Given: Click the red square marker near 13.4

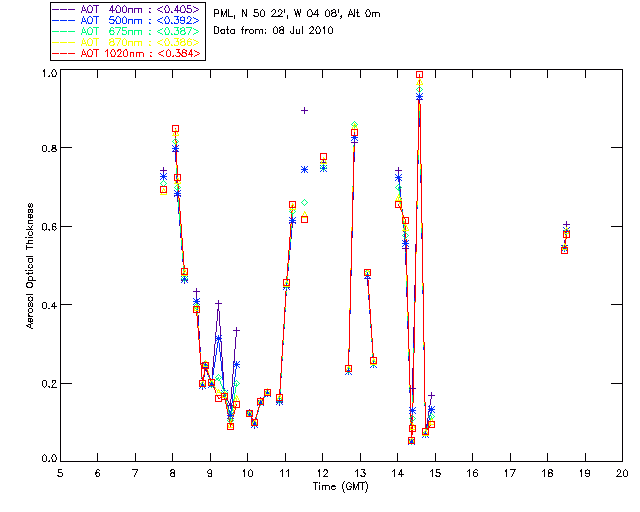Looking at the screenshot, I should click(x=373, y=361).
